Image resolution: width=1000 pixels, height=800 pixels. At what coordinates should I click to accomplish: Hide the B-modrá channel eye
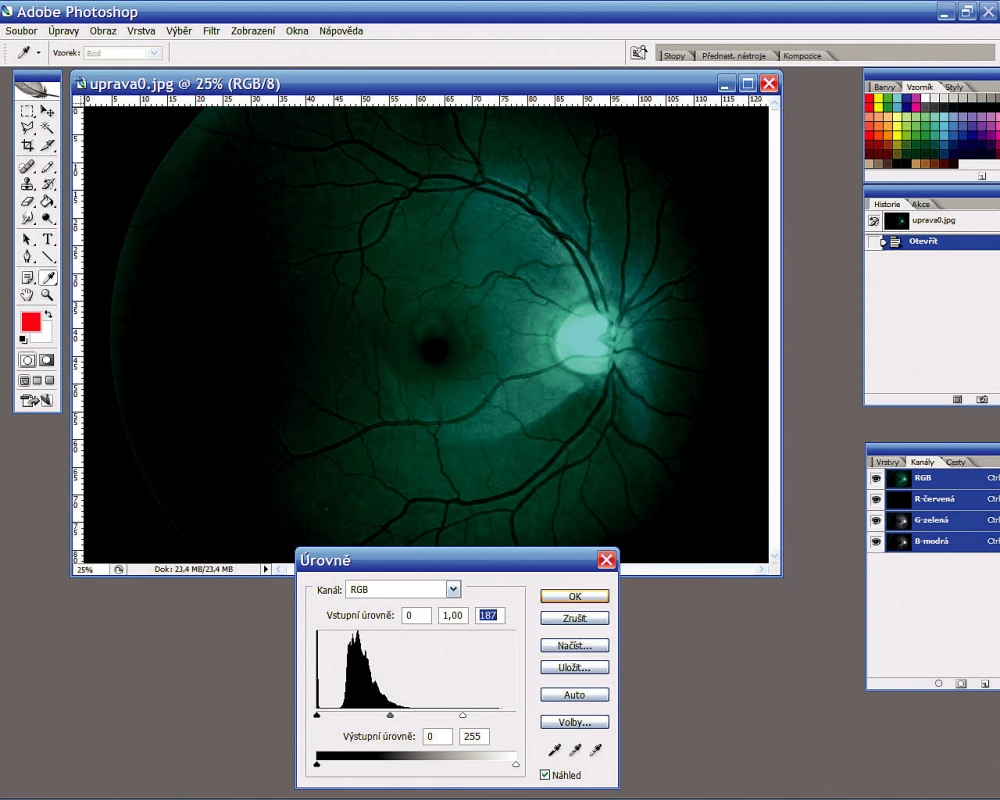point(876,541)
